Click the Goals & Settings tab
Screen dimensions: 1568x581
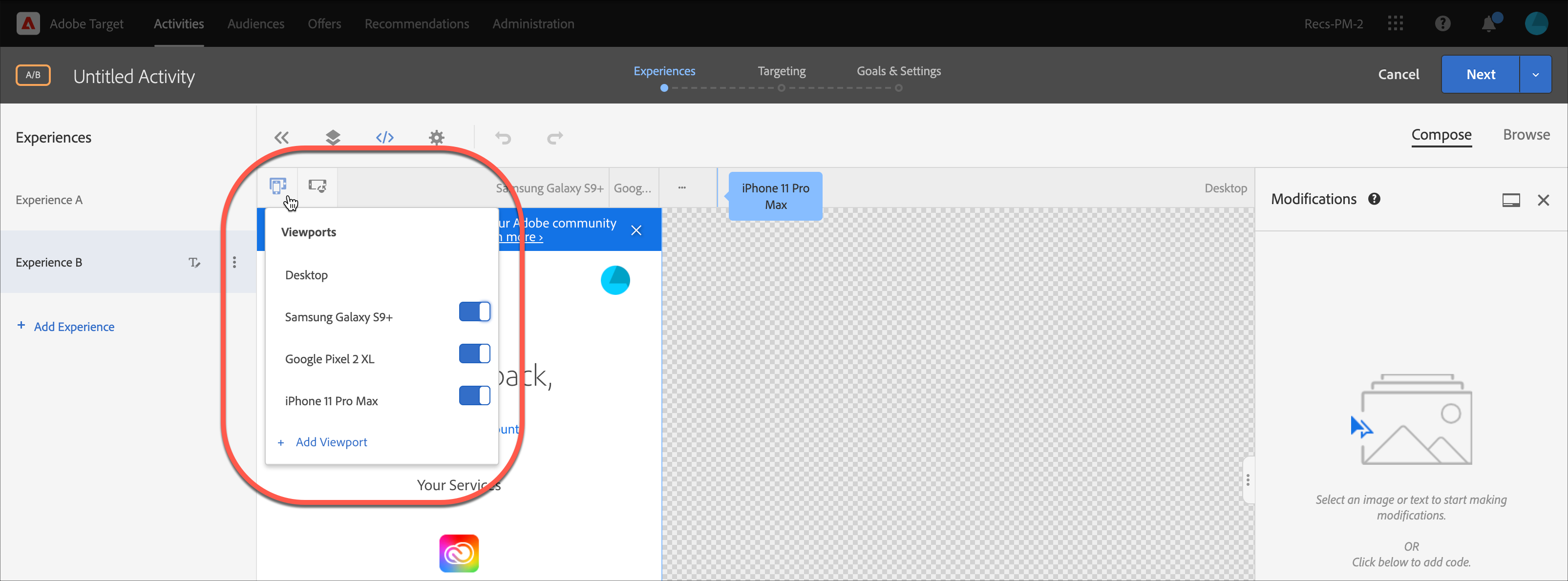click(x=898, y=71)
